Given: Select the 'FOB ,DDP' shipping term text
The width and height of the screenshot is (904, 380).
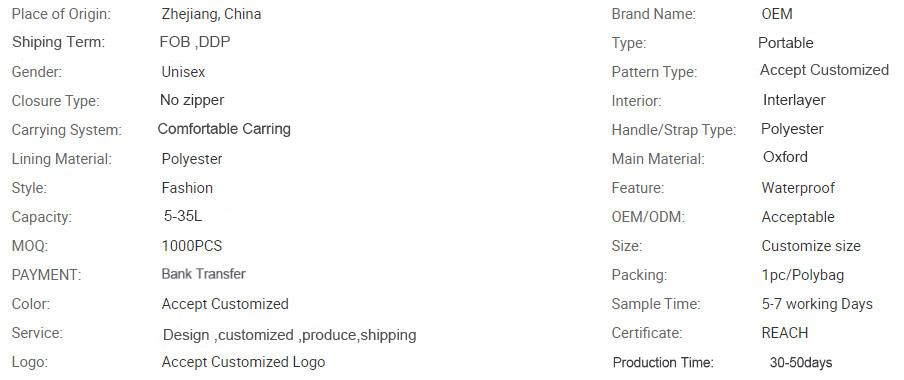Looking at the screenshot, I should (x=195, y=42).
